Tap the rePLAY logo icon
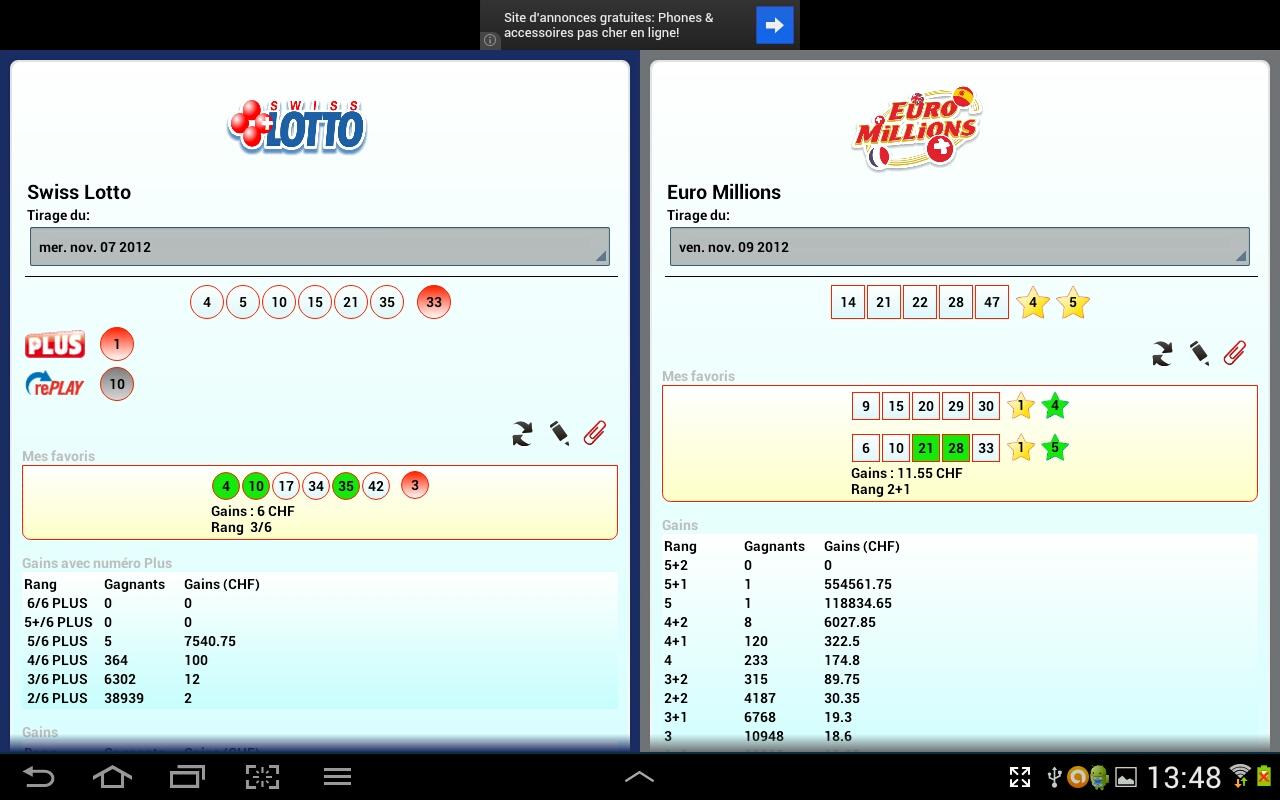 tap(55, 384)
